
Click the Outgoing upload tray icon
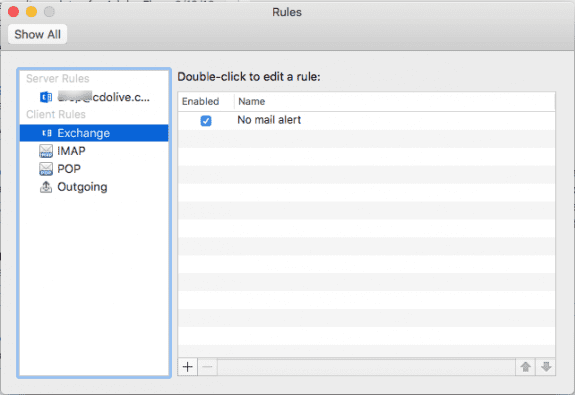click(x=46, y=187)
